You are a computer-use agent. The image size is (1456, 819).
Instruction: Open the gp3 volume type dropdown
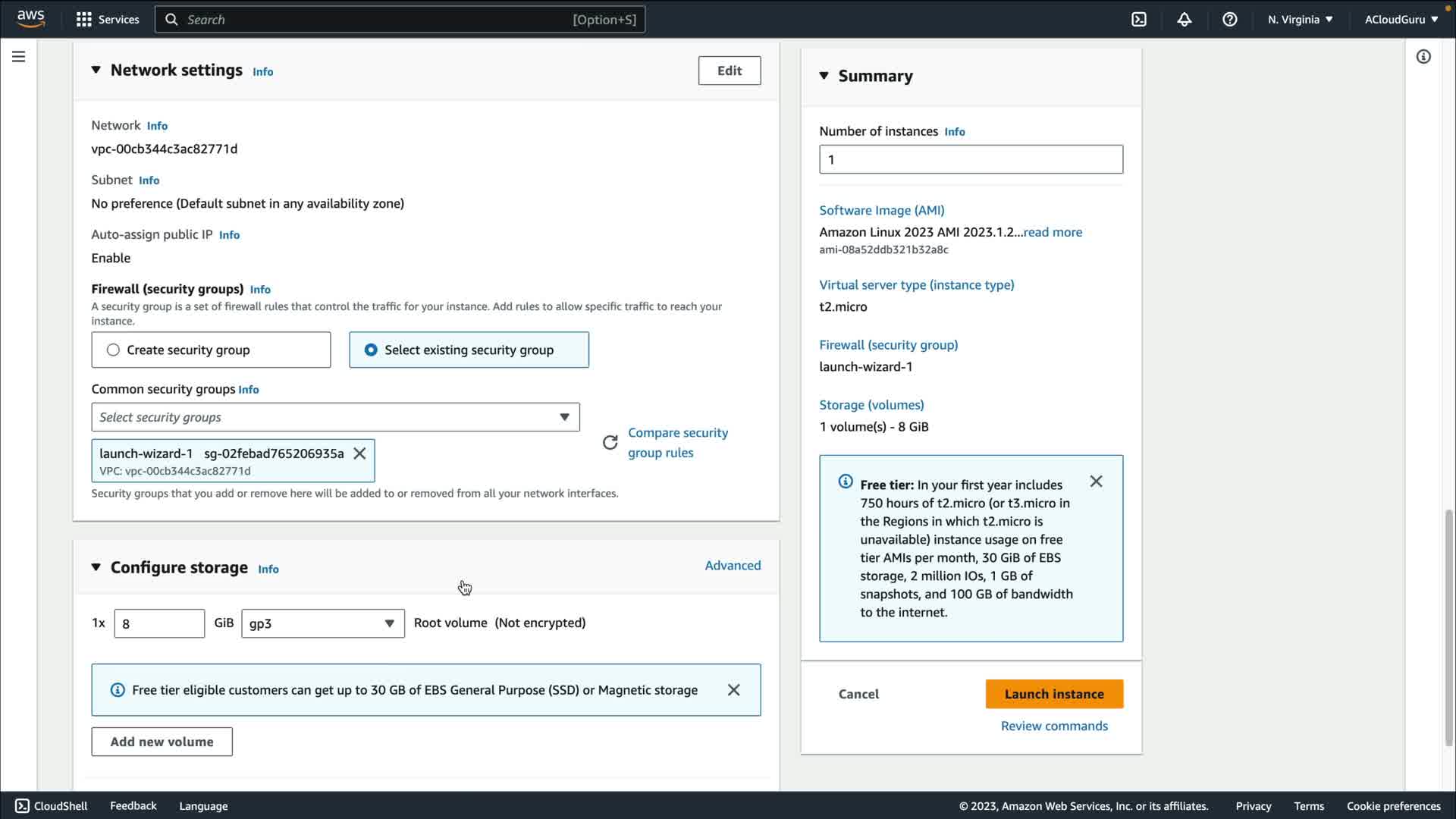coord(322,623)
